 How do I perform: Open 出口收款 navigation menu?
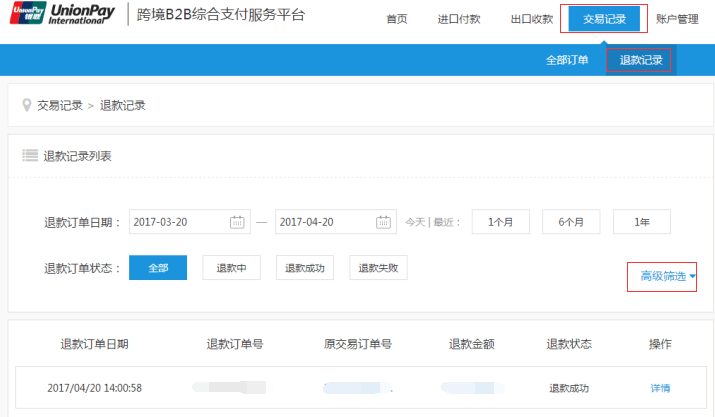(531, 19)
